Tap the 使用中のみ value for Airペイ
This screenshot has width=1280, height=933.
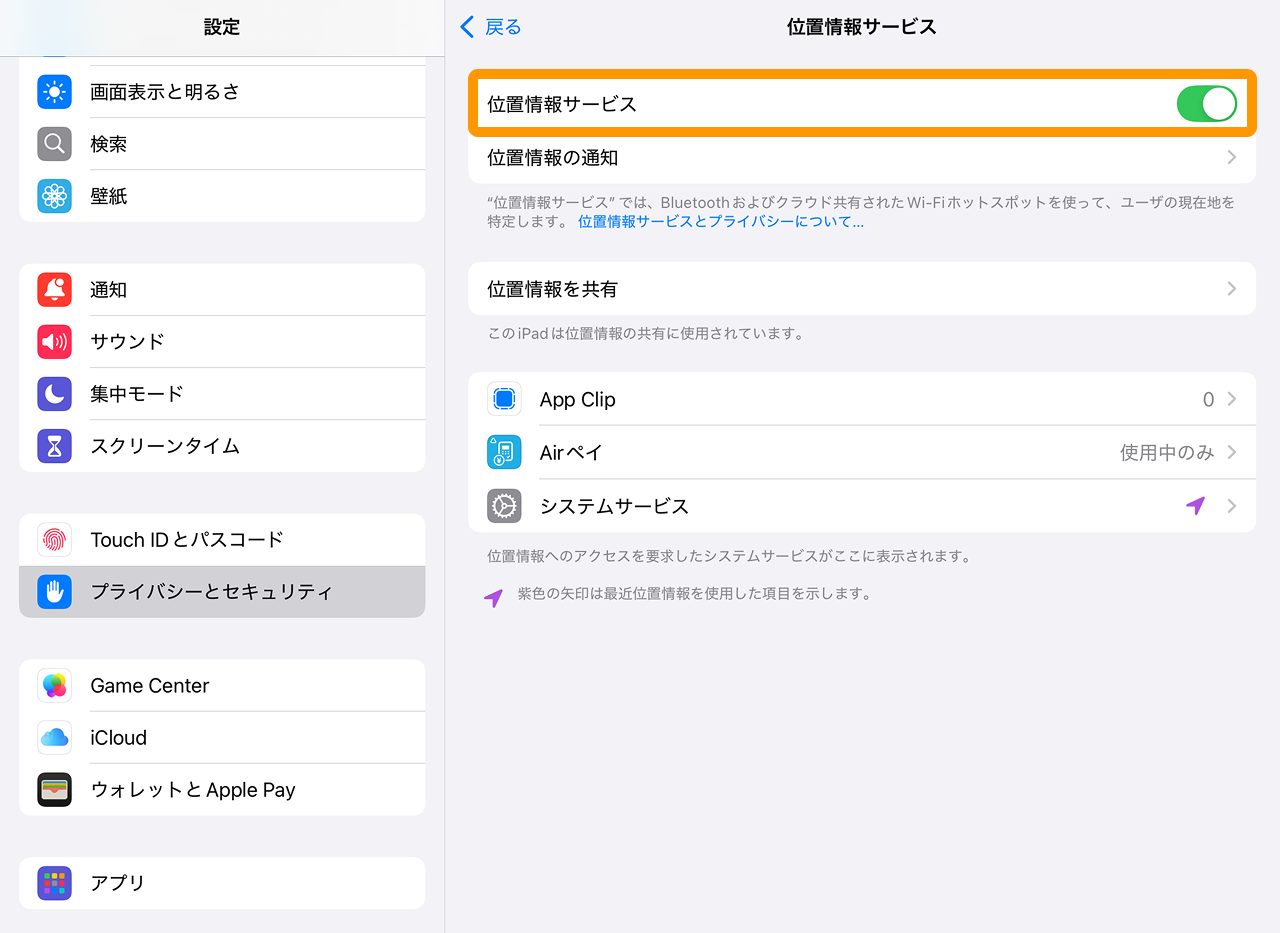[1167, 453]
